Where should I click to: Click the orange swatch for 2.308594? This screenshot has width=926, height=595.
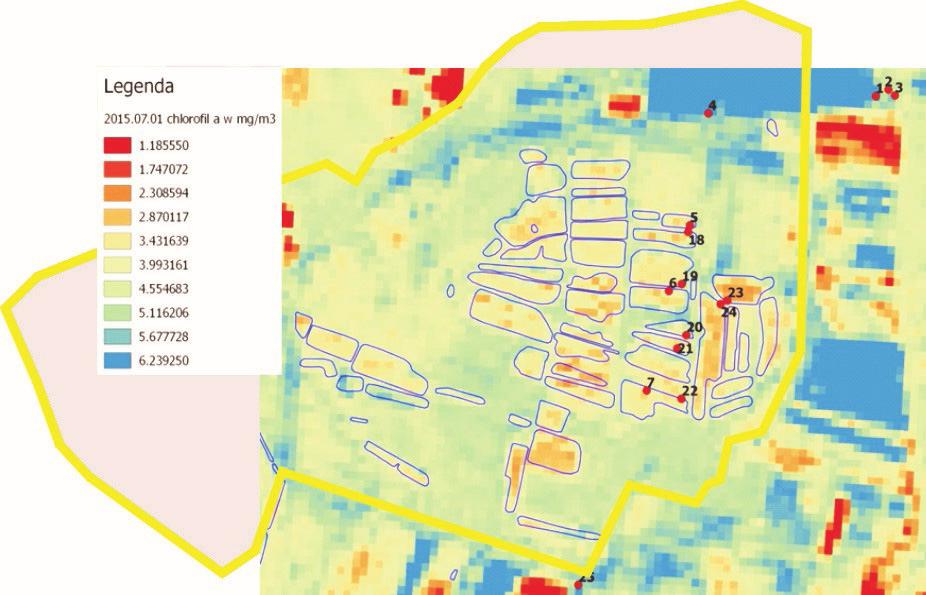(118, 193)
